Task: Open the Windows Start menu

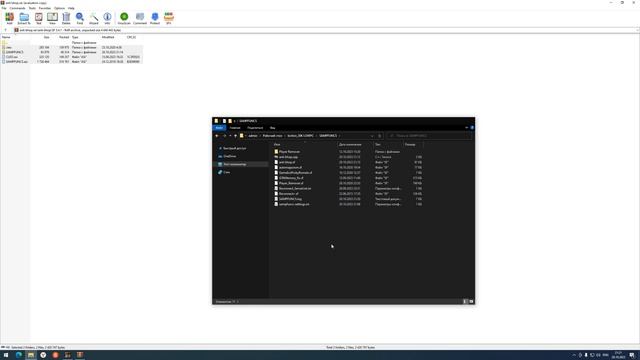Action: pyautogui.click(x=6, y=355)
